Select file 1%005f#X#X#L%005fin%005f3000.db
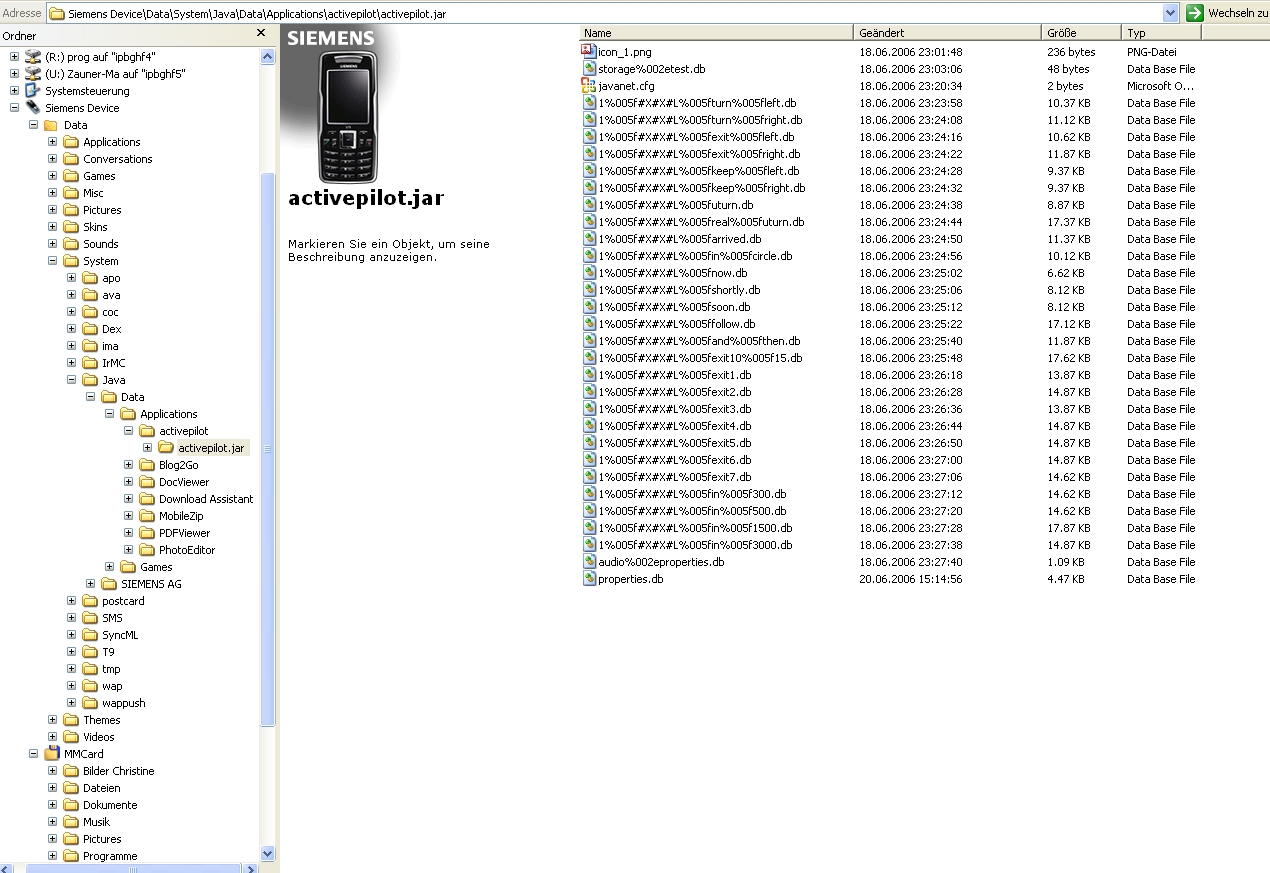 coord(695,545)
